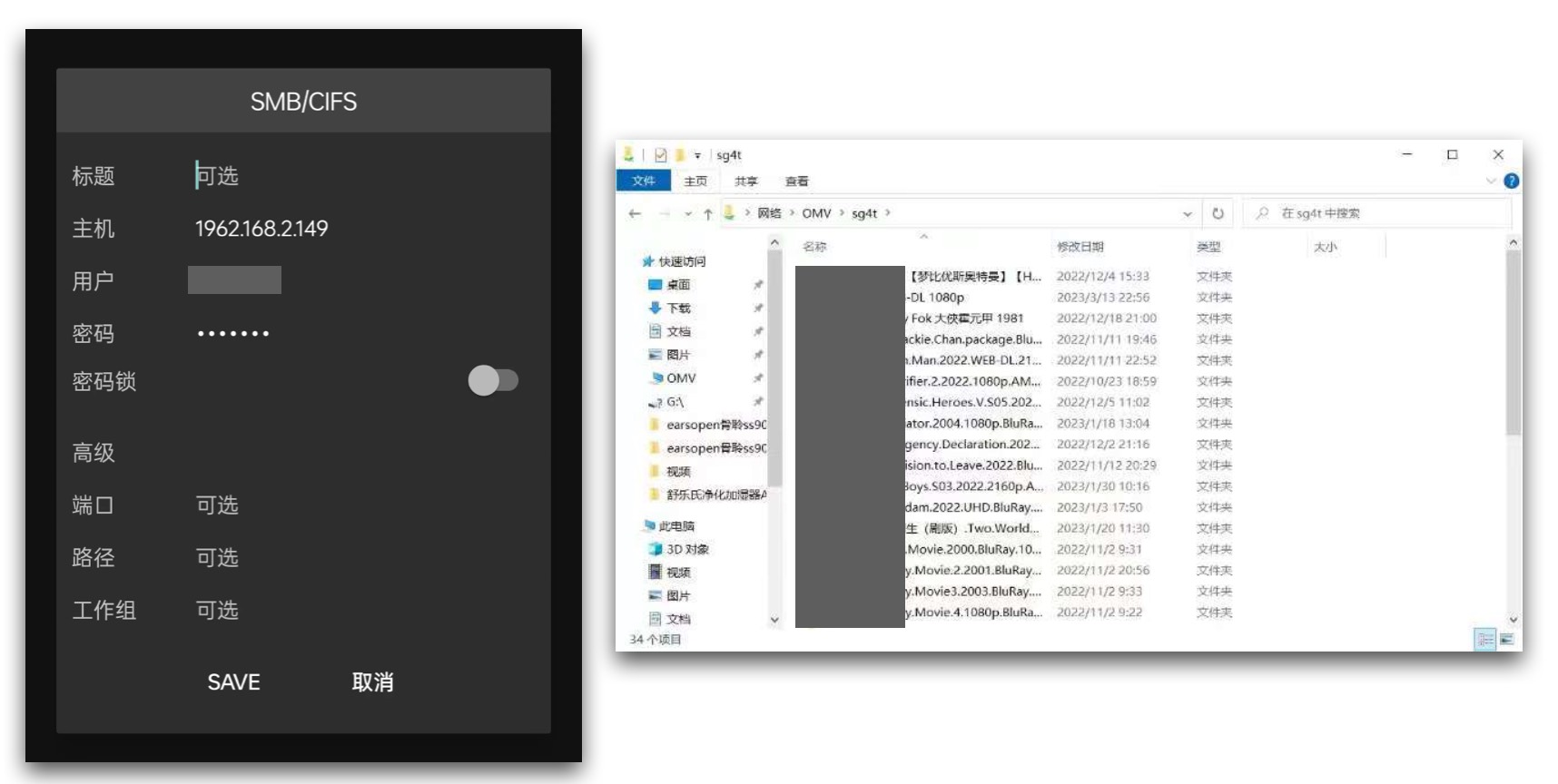Image resolution: width=1558 pixels, height=784 pixels.
Task: Click the 用户 username field
Action: 234,280
